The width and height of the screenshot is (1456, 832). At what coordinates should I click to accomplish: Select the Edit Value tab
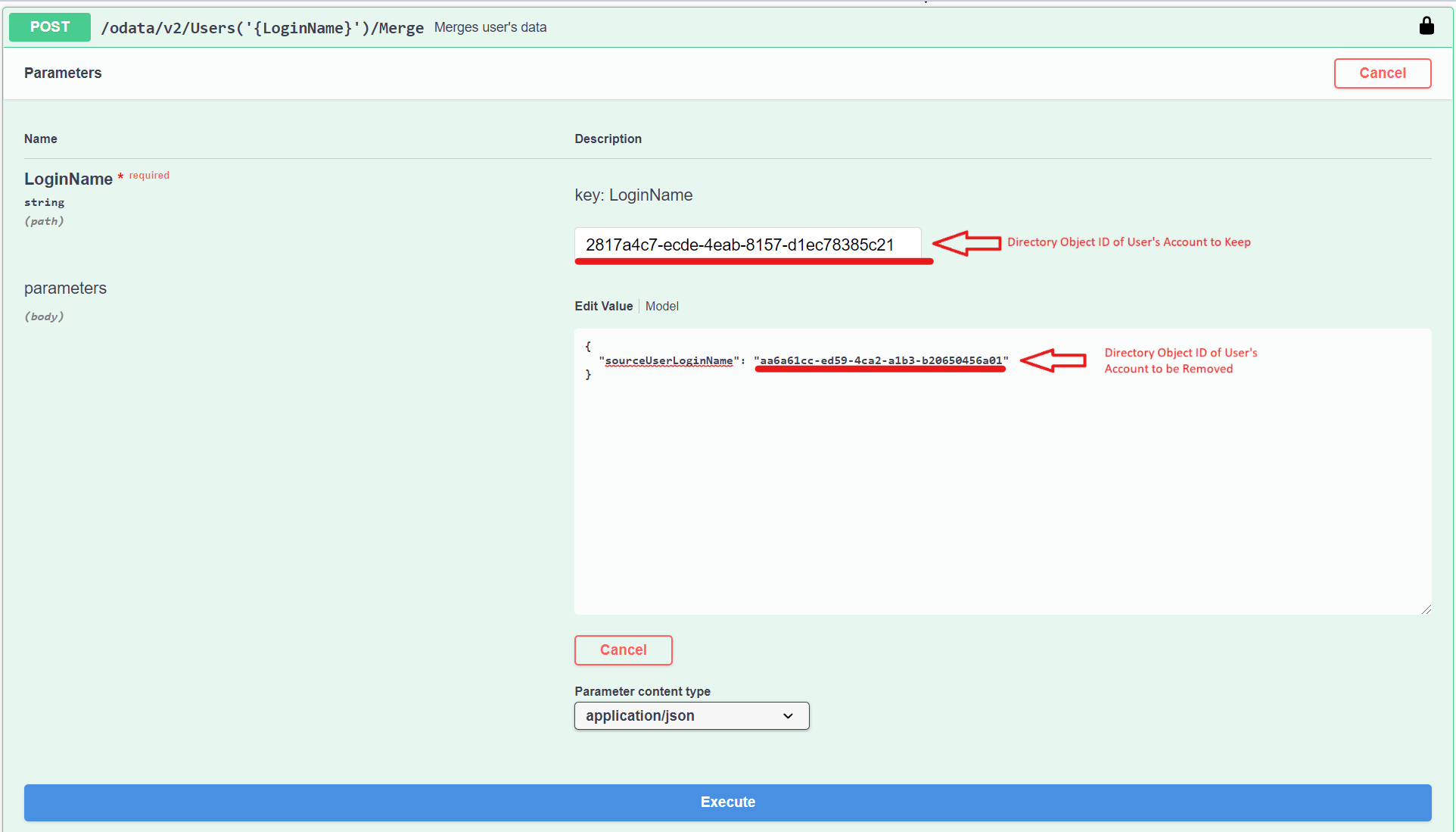tap(603, 306)
